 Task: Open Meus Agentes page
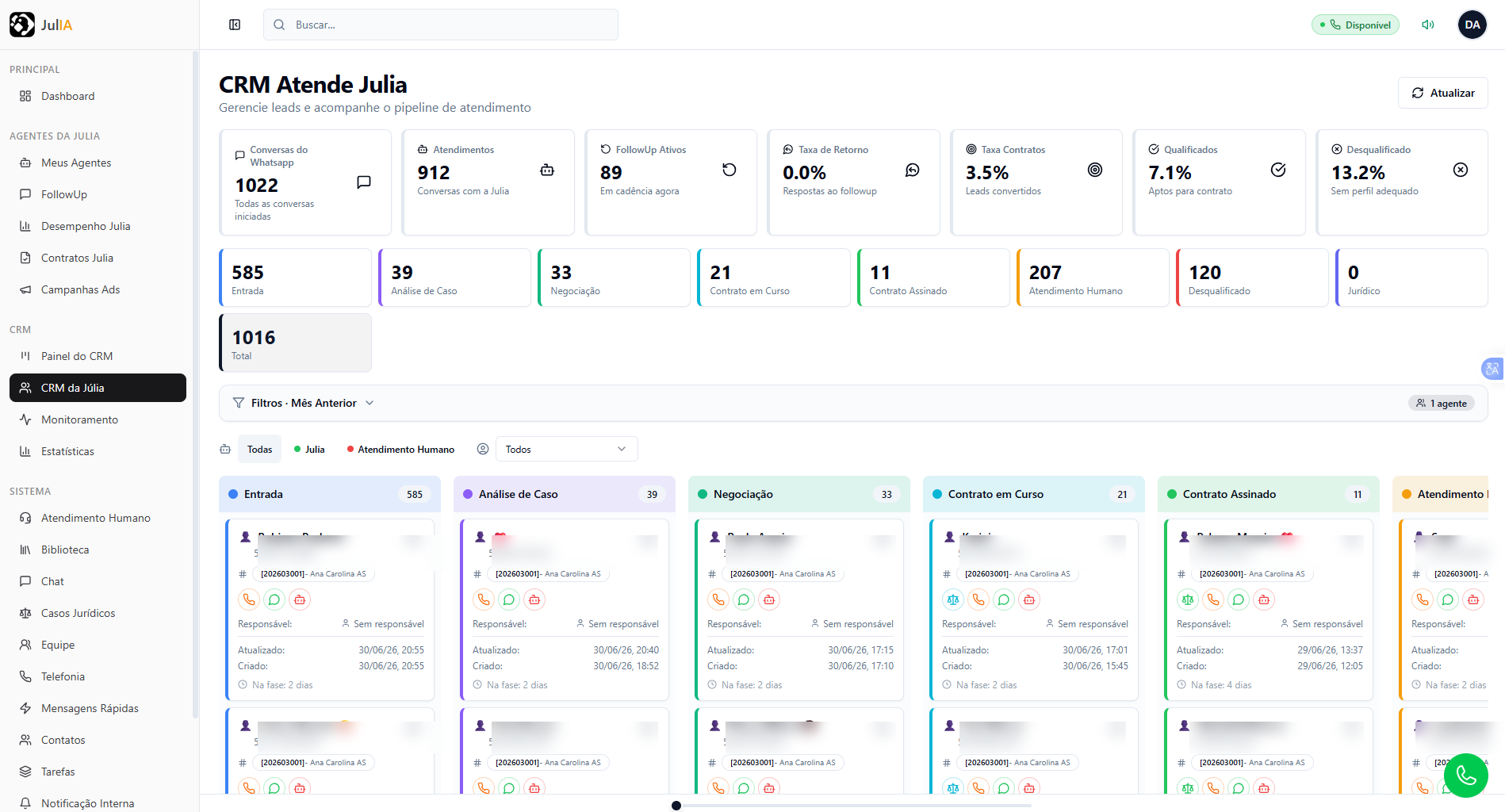point(98,163)
